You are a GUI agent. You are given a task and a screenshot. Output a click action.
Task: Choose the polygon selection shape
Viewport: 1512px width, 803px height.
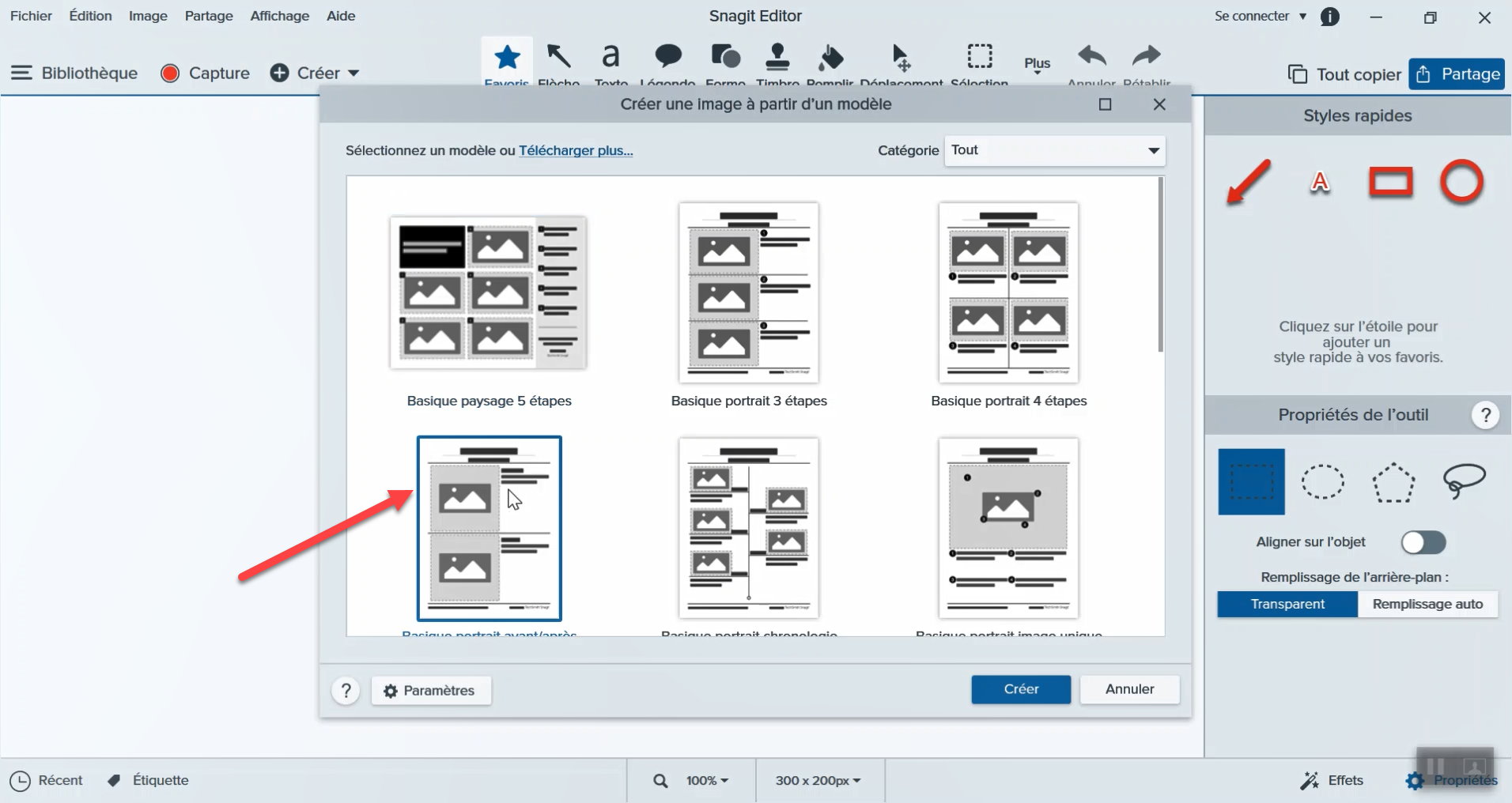click(1393, 482)
